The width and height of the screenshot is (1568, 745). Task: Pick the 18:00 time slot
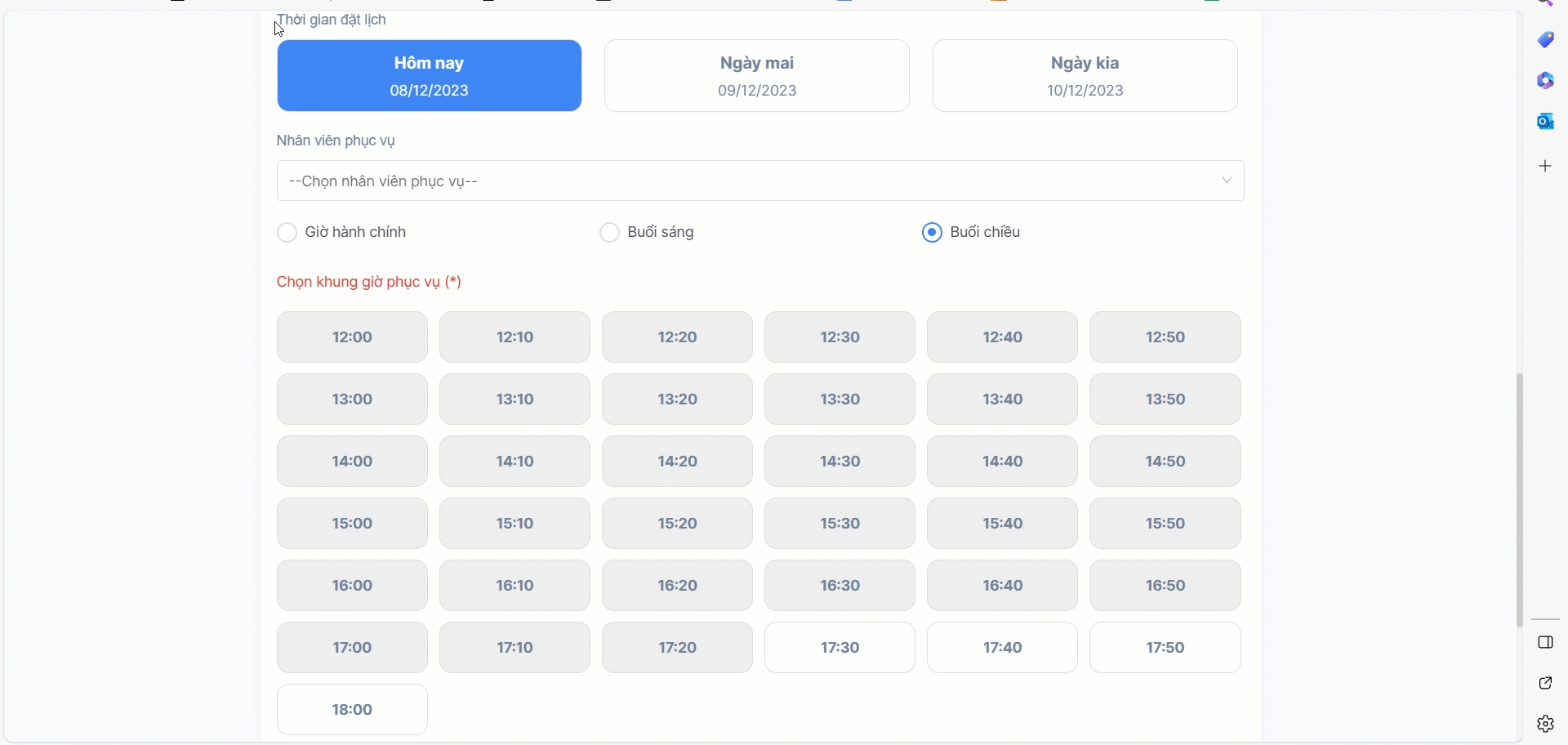click(x=352, y=710)
